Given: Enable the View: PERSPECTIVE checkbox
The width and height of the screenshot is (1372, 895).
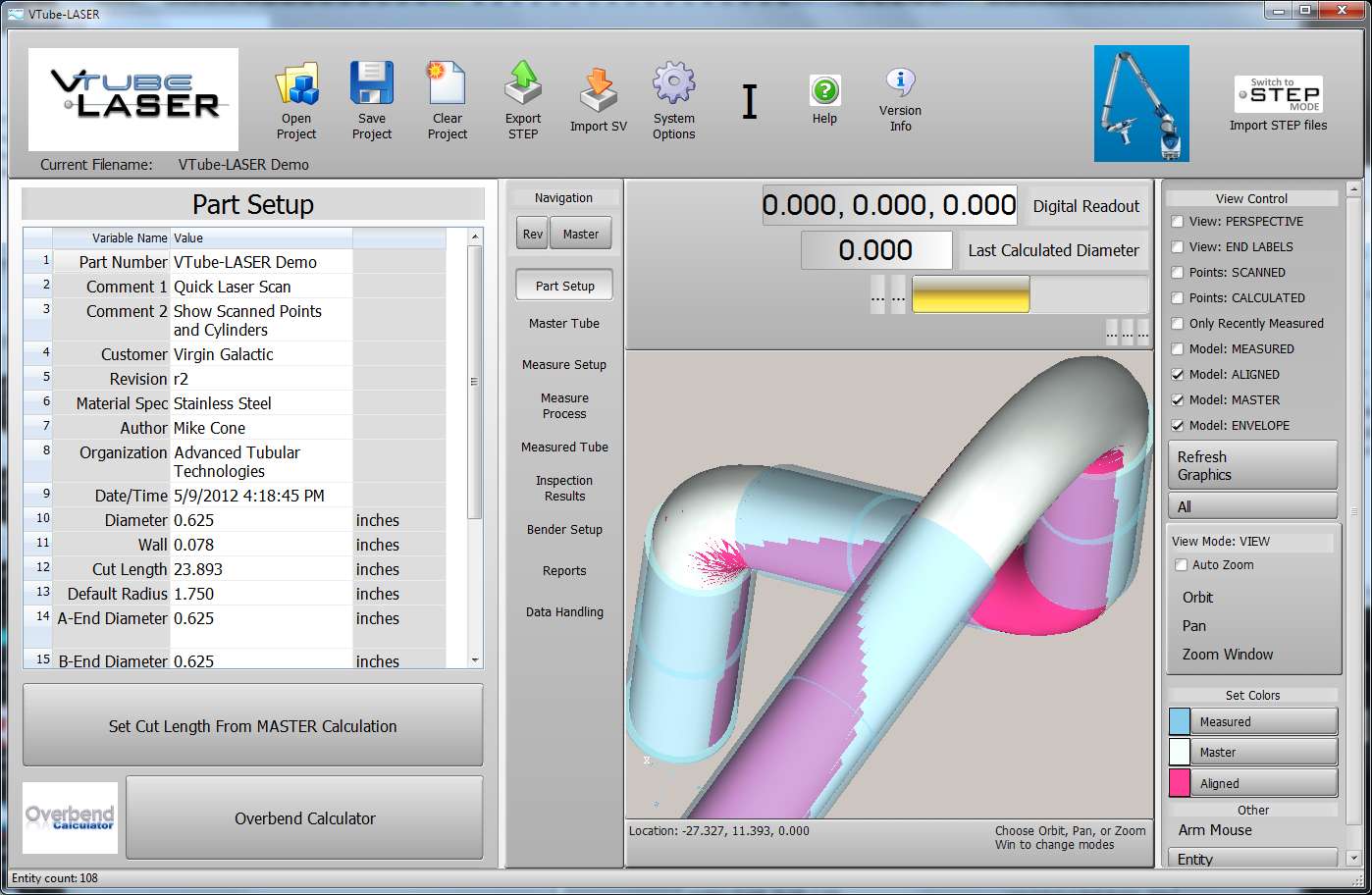Looking at the screenshot, I should pos(1177,222).
